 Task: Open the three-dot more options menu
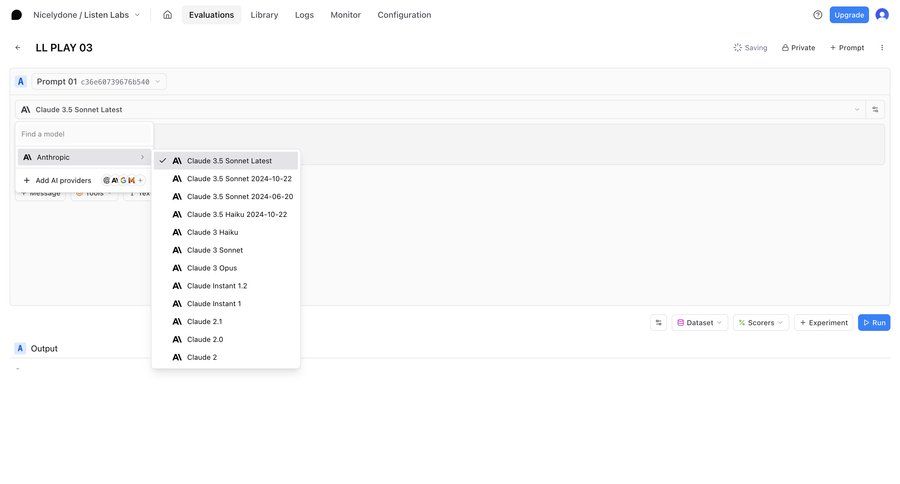coord(882,48)
